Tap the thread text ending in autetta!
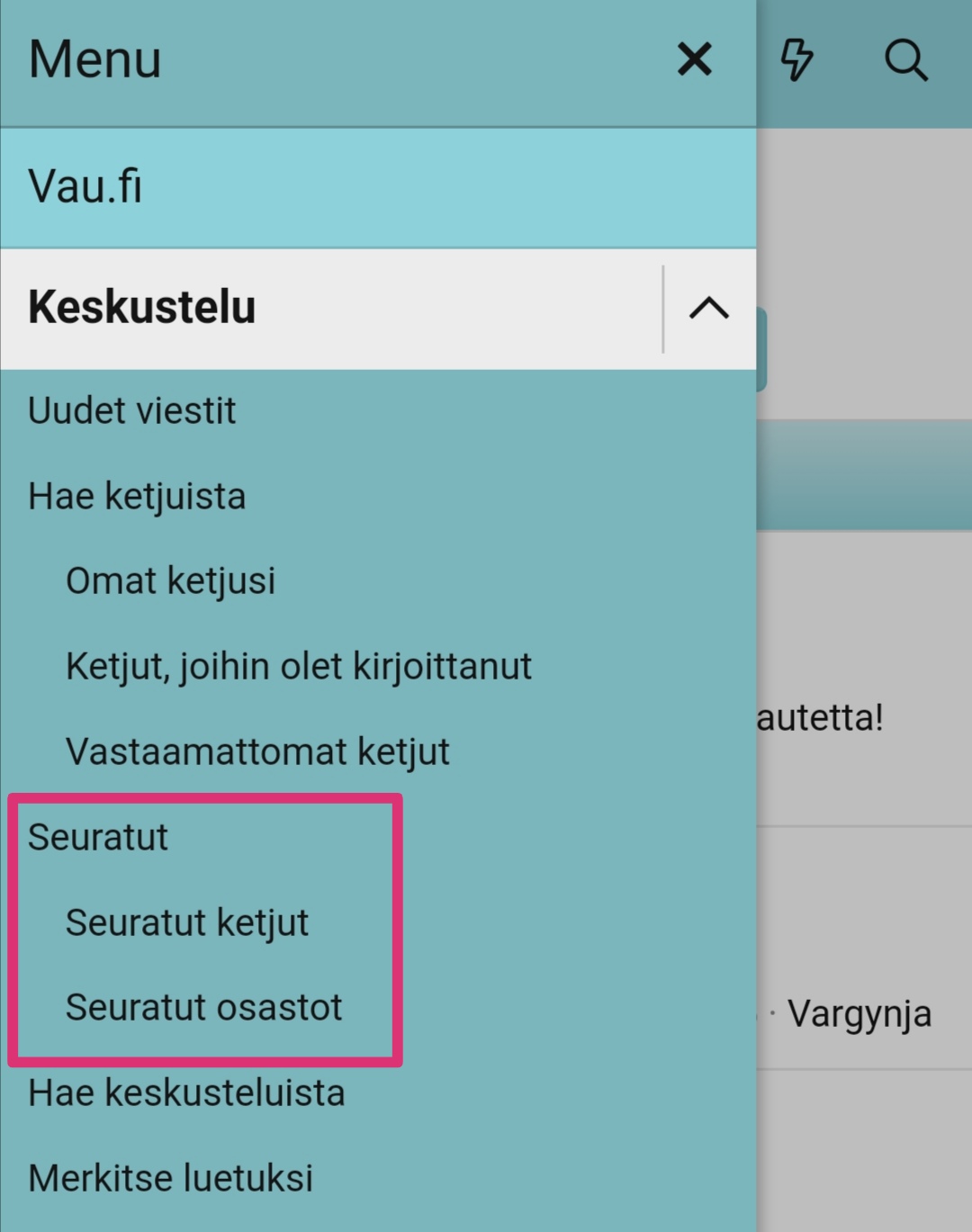The image size is (972, 1232). point(822,715)
